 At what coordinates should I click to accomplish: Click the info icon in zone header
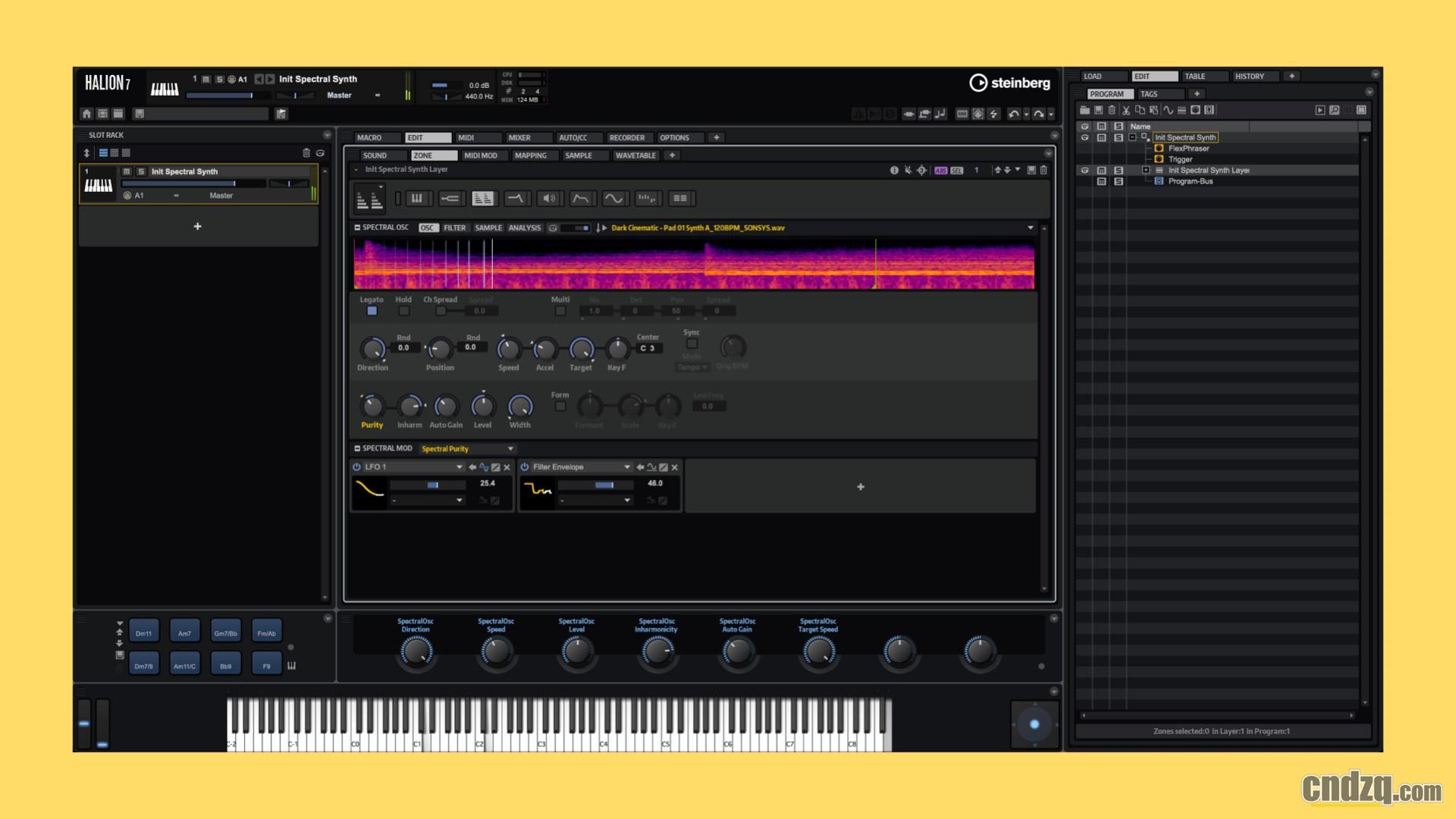894,170
